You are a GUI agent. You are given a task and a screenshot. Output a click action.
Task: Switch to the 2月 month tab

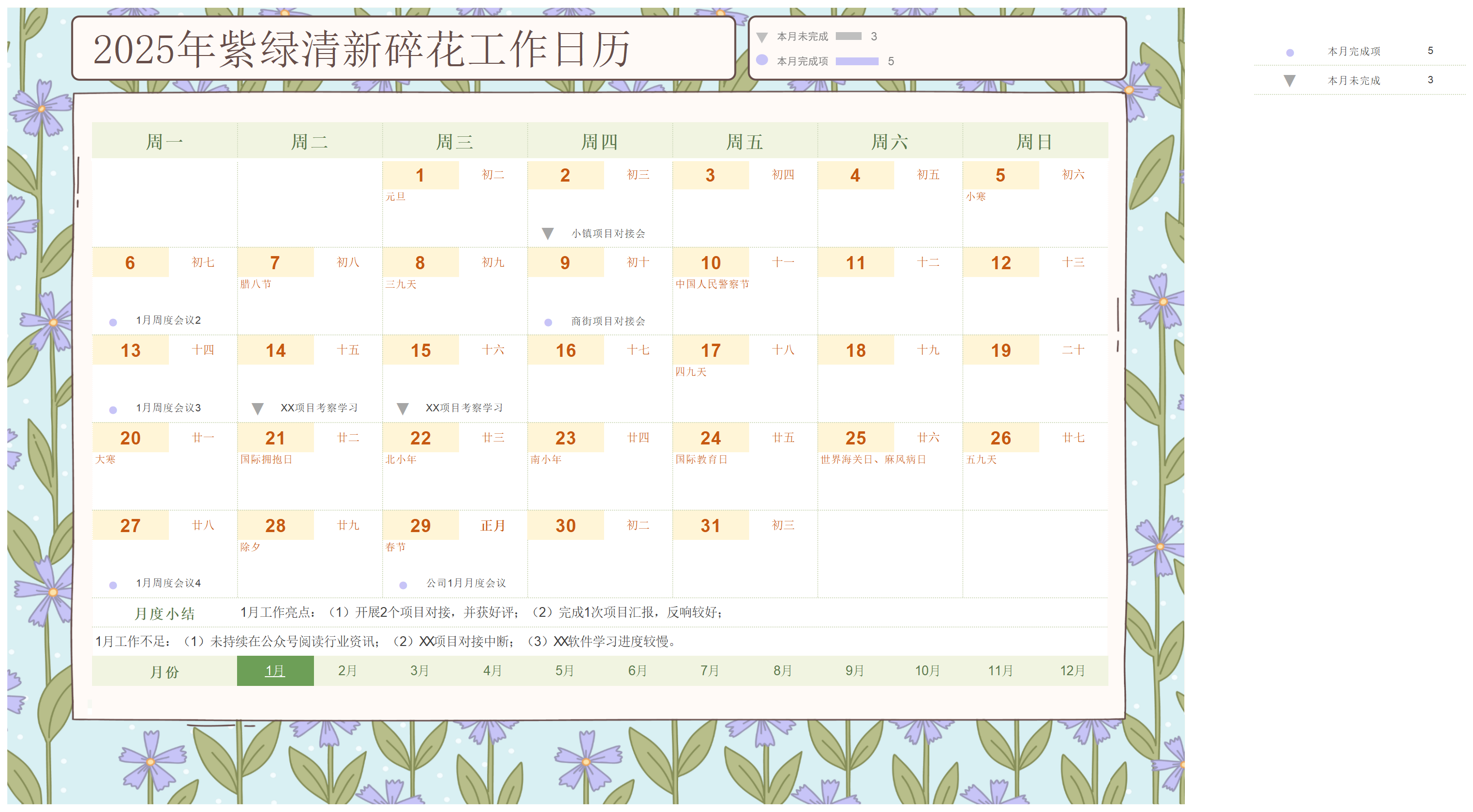pos(347,670)
